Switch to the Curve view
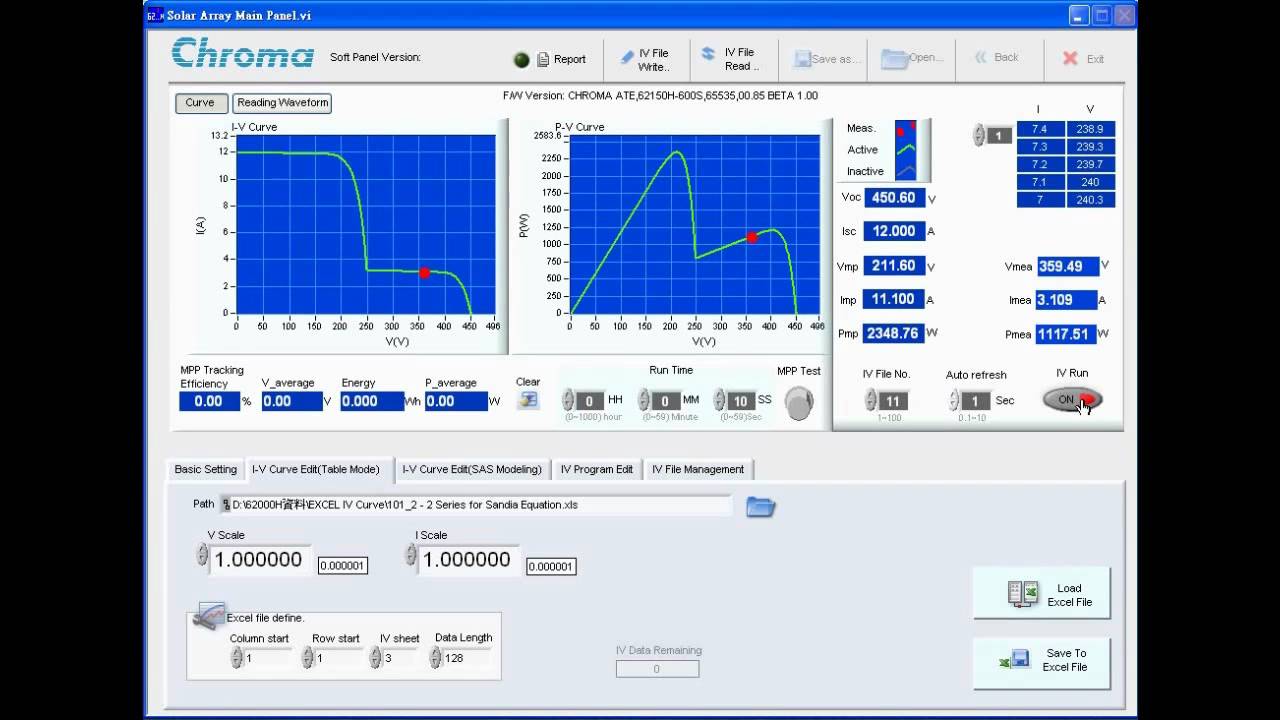Screen dimensions: 1280x720 (x=200, y=102)
